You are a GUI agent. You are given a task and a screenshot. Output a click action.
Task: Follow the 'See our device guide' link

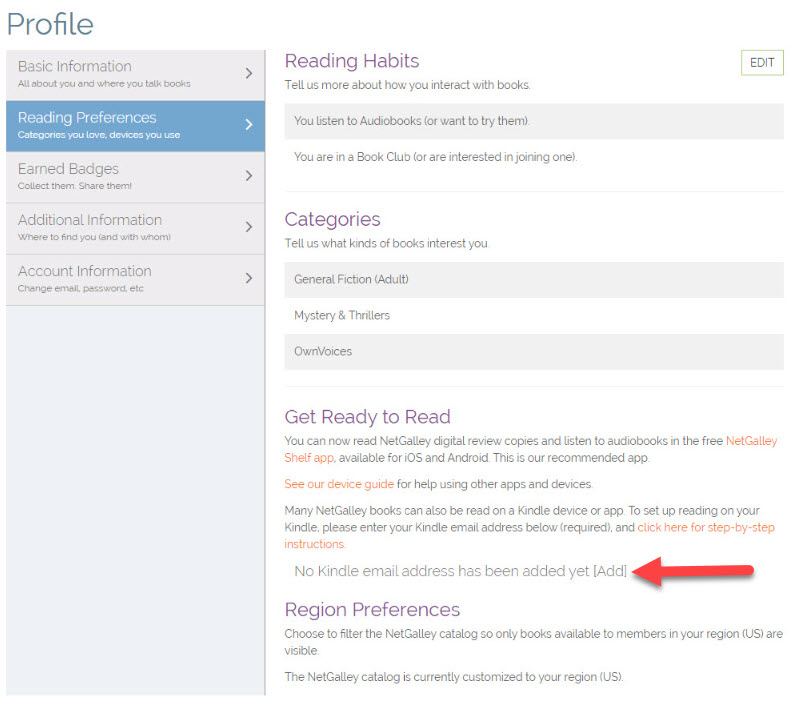(x=339, y=484)
